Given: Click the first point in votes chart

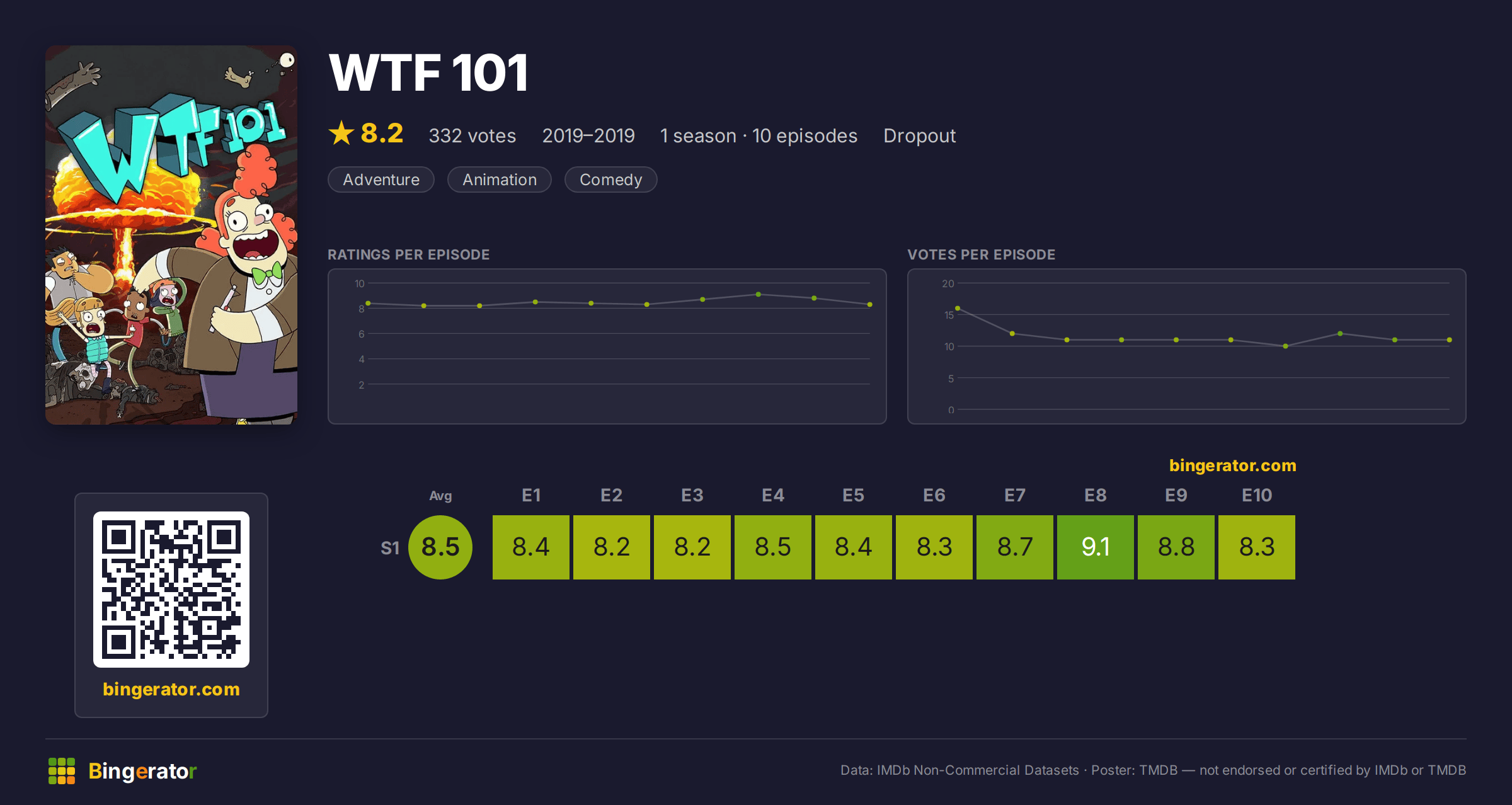Looking at the screenshot, I should coord(958,308).
